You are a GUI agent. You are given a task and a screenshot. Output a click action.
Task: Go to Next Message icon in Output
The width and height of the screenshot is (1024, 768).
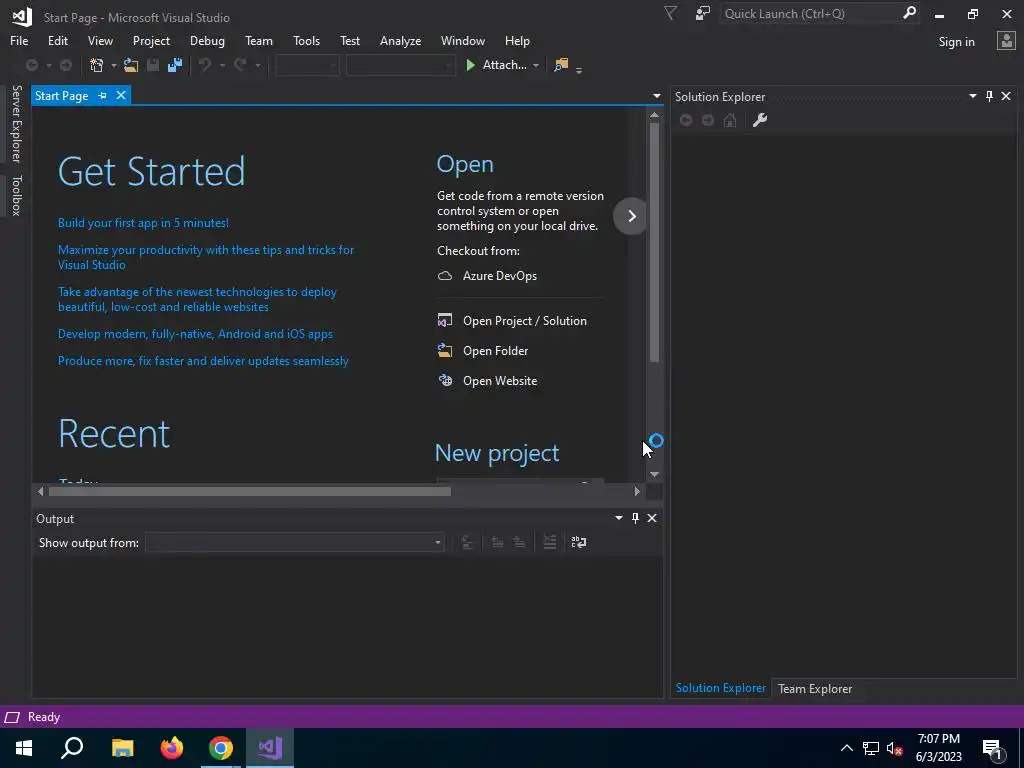coord(519,542)
